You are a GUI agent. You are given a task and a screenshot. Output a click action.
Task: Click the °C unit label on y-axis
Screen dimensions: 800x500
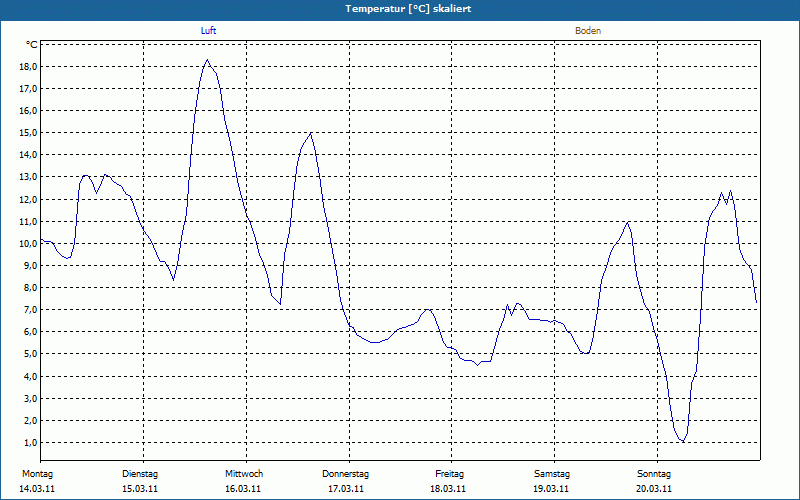click(32, 45)
